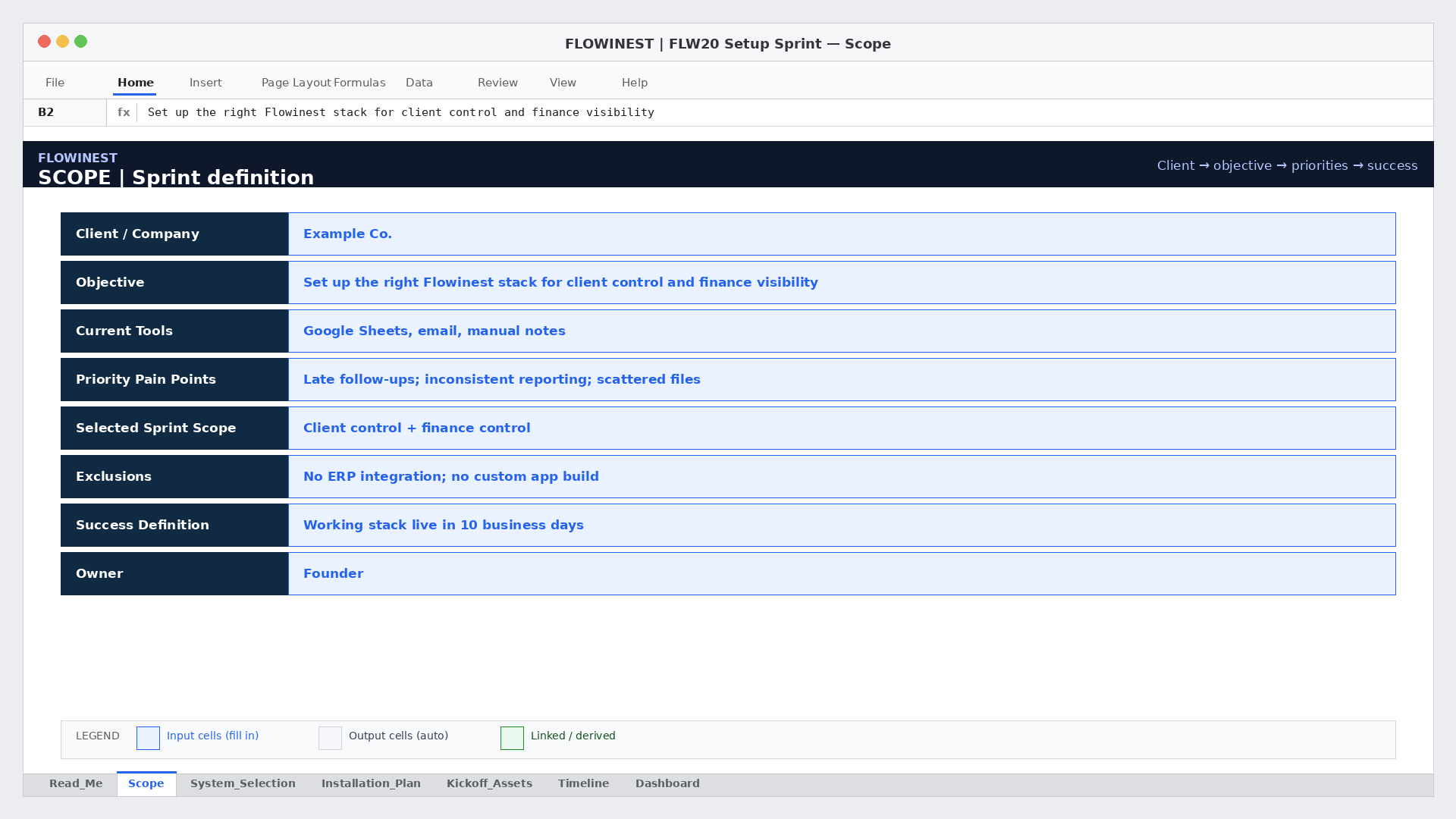Open the Review ribbon tab

497,83
